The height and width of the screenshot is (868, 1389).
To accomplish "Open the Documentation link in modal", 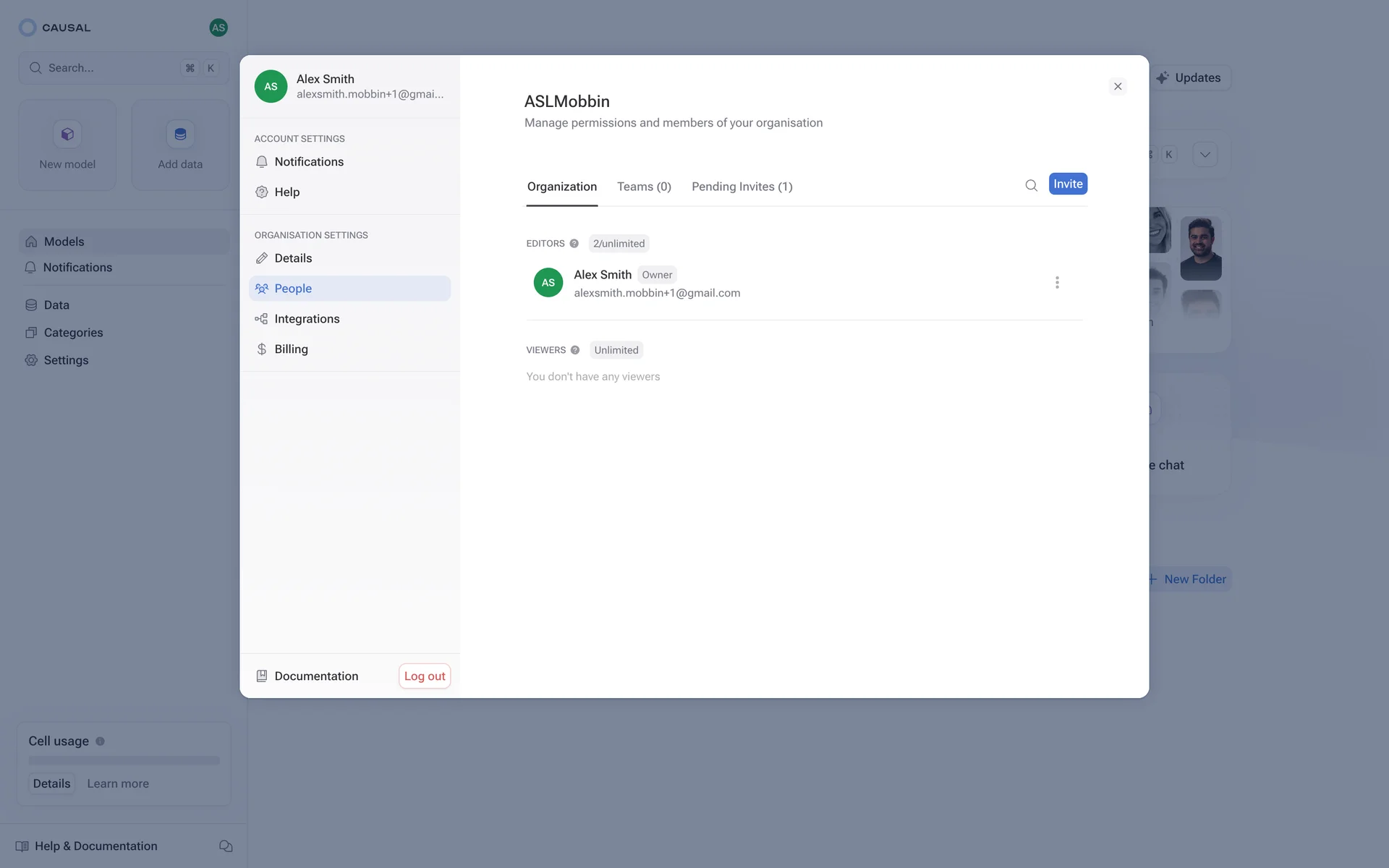I will (x=315, y=676).
